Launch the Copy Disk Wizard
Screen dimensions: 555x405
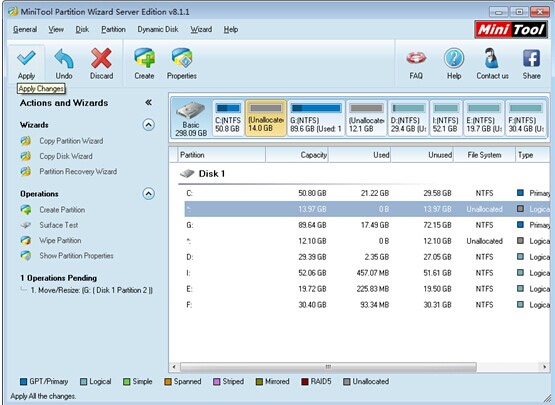(66, 156)
